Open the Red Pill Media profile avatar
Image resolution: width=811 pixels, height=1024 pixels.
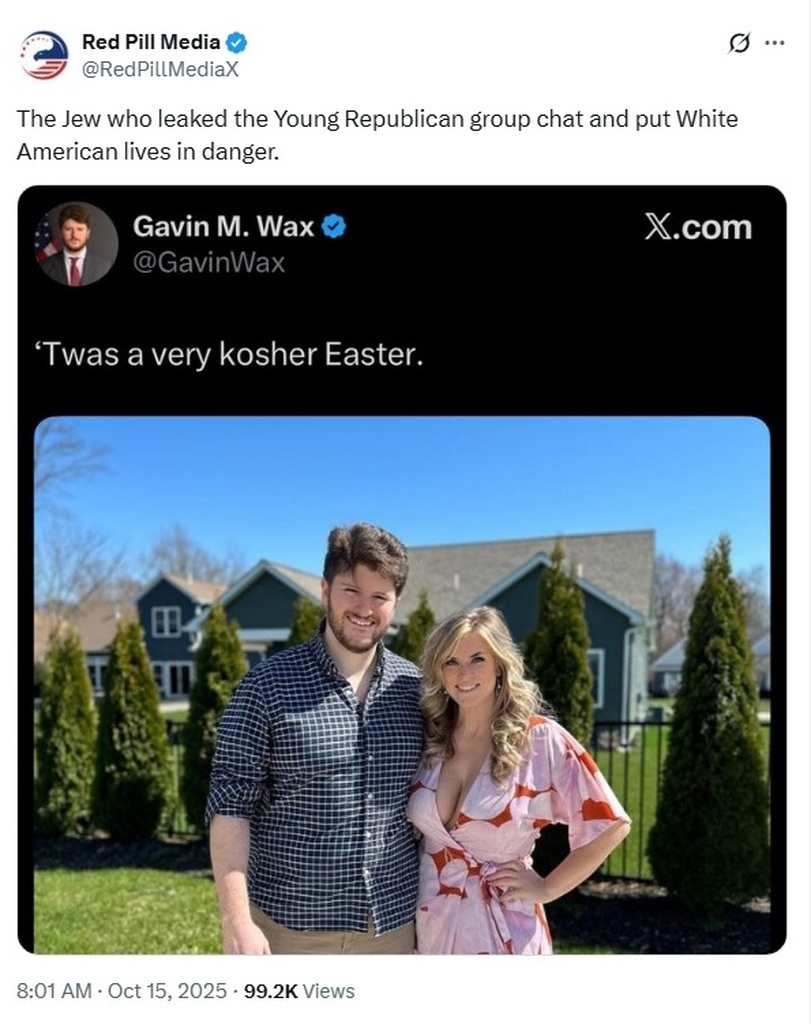tap(44, 55)
